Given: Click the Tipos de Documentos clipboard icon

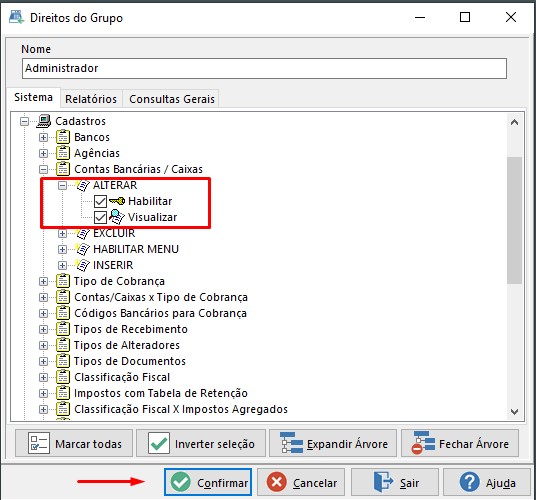Looking at the screenshot, I should pos(63,361).
